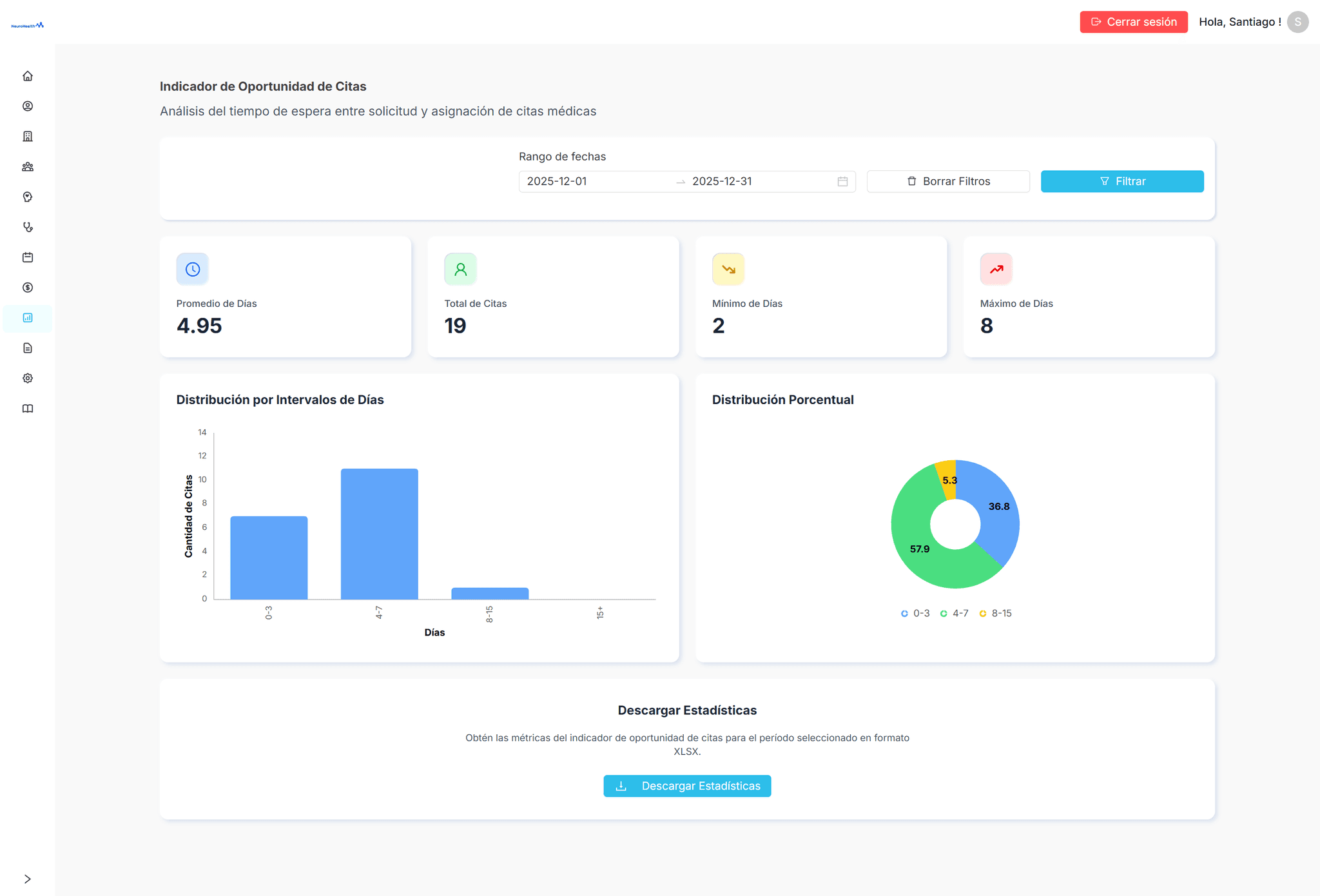Click the start date 2025-12-01 field
This screenshot has width=1320, height=896.
tap(557, 182)
